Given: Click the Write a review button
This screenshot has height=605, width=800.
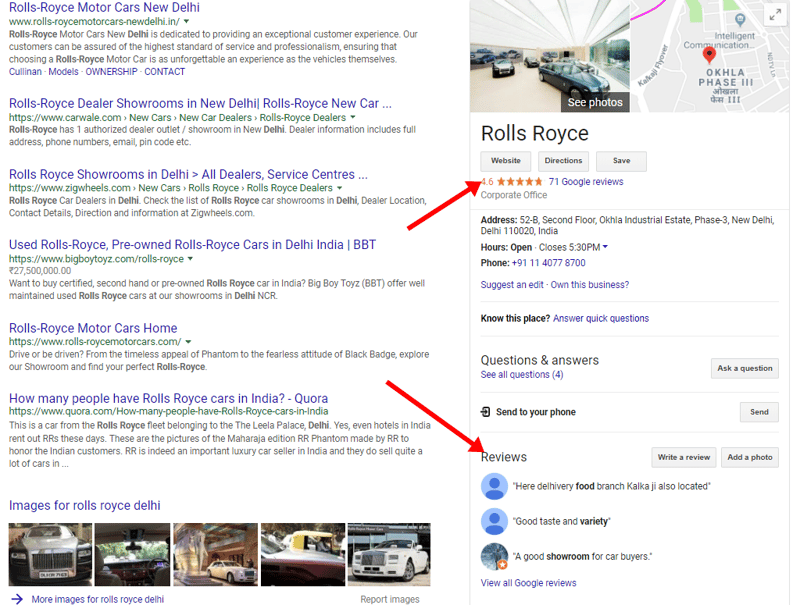Looking at the screenshot, I should 684,458.
